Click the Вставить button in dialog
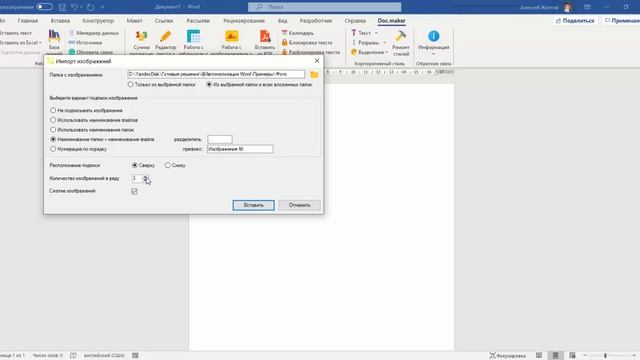Image resolution: width=640 pixels, height=360 pixels. 253,205
